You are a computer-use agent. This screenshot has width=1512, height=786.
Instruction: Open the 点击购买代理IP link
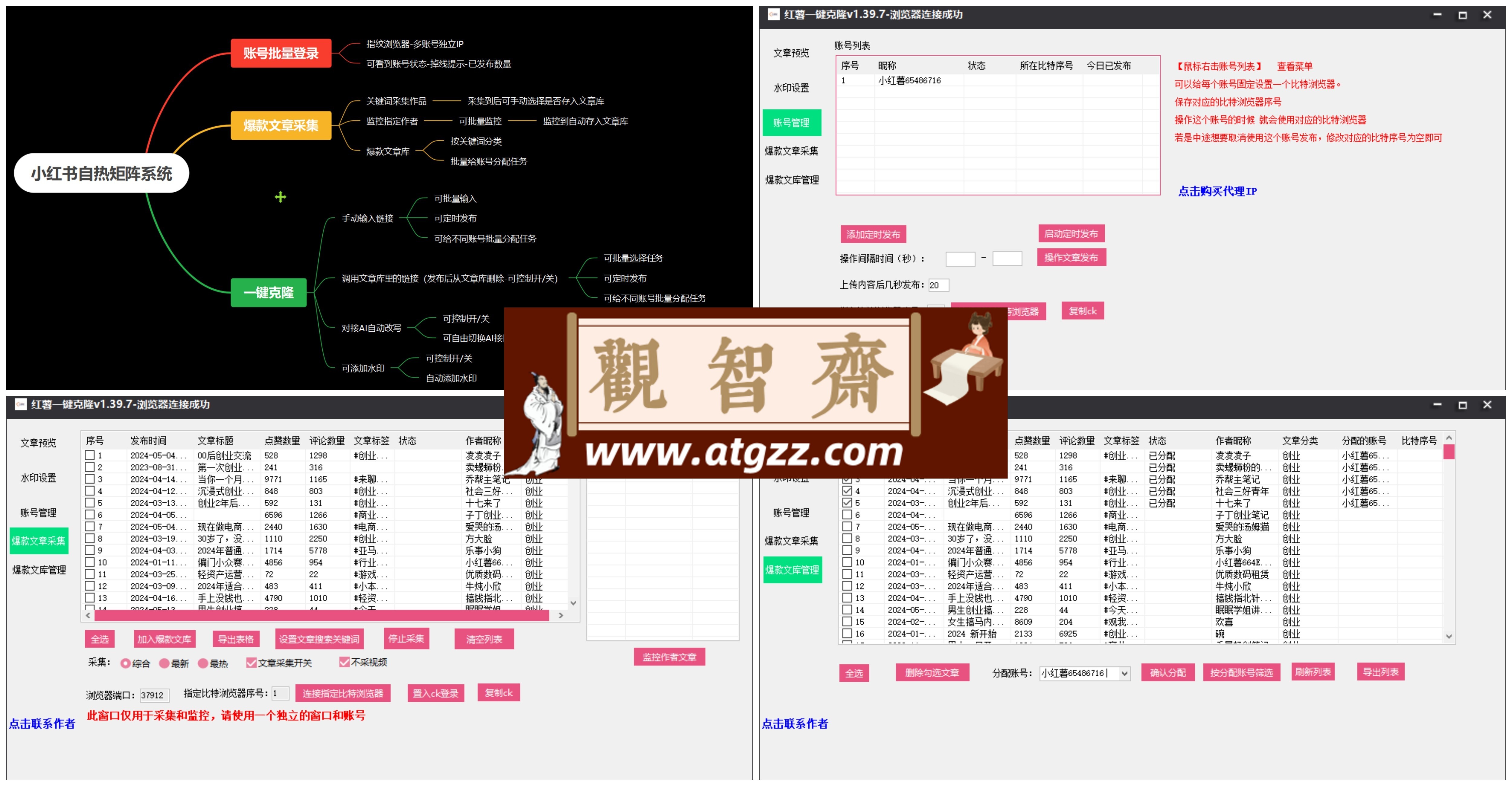1217,191
